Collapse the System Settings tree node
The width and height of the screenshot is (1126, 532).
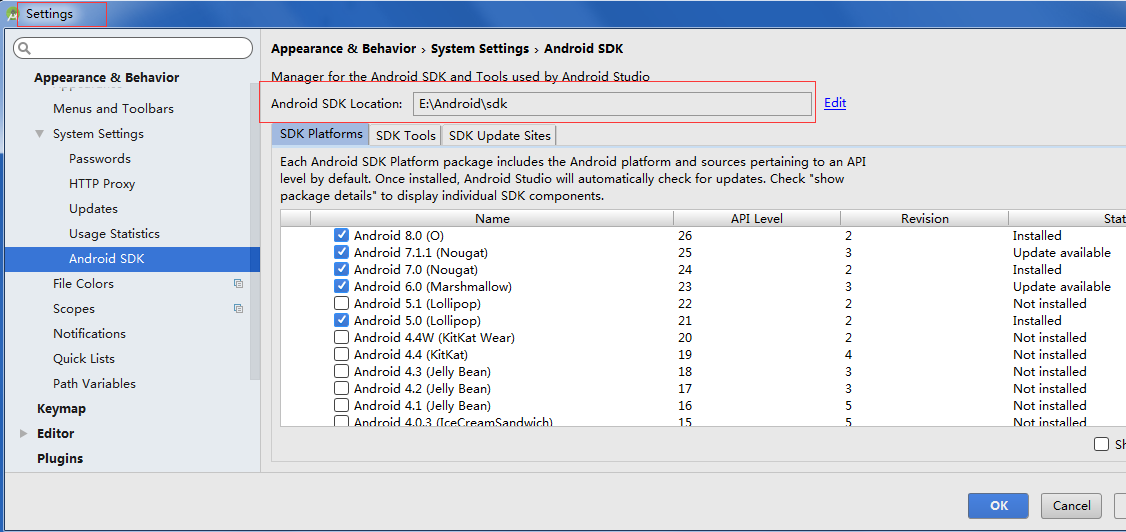[39, 134]
